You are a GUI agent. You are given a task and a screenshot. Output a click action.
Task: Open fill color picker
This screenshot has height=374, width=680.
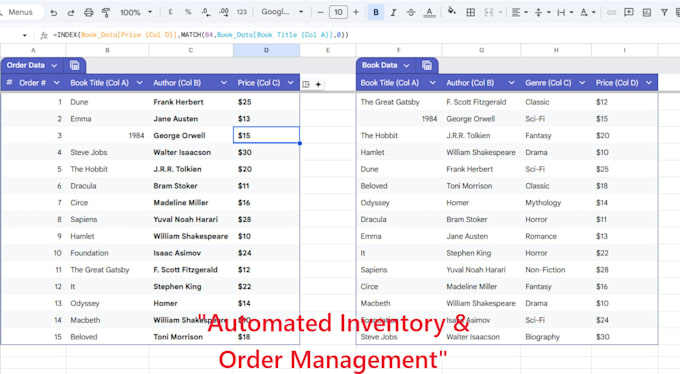(x=451, y=12)
